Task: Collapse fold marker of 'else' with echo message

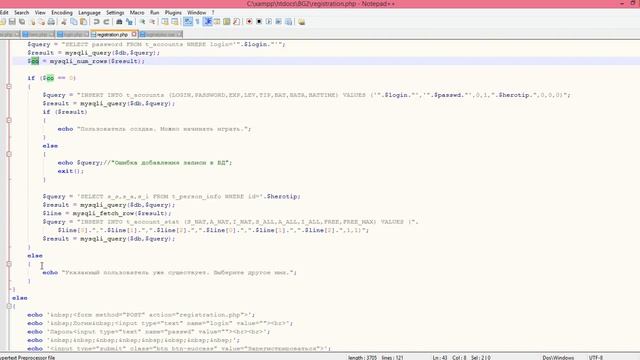Action: [9, 264]
